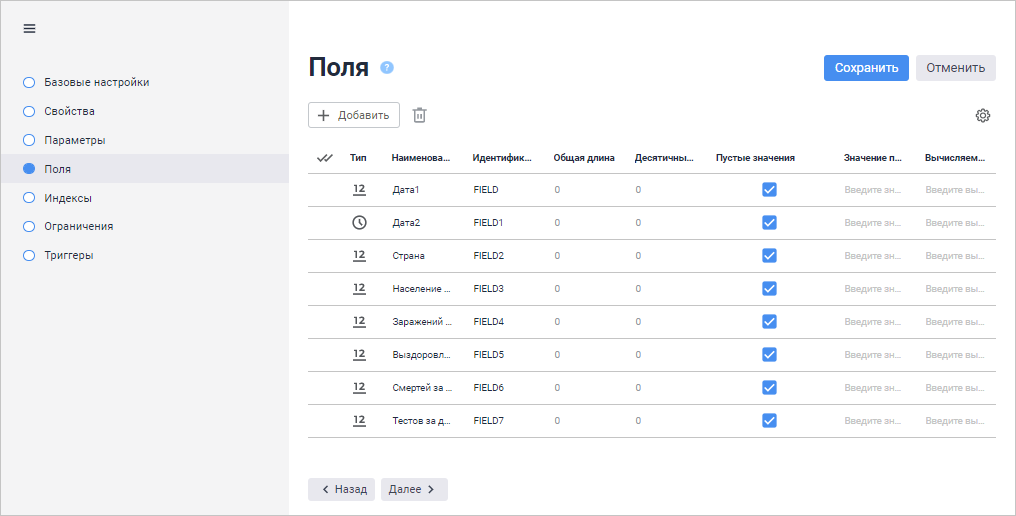1016x516 pixels.
Task: Toggle empty values checkbox for FIELD
Action: click(769, 190)
